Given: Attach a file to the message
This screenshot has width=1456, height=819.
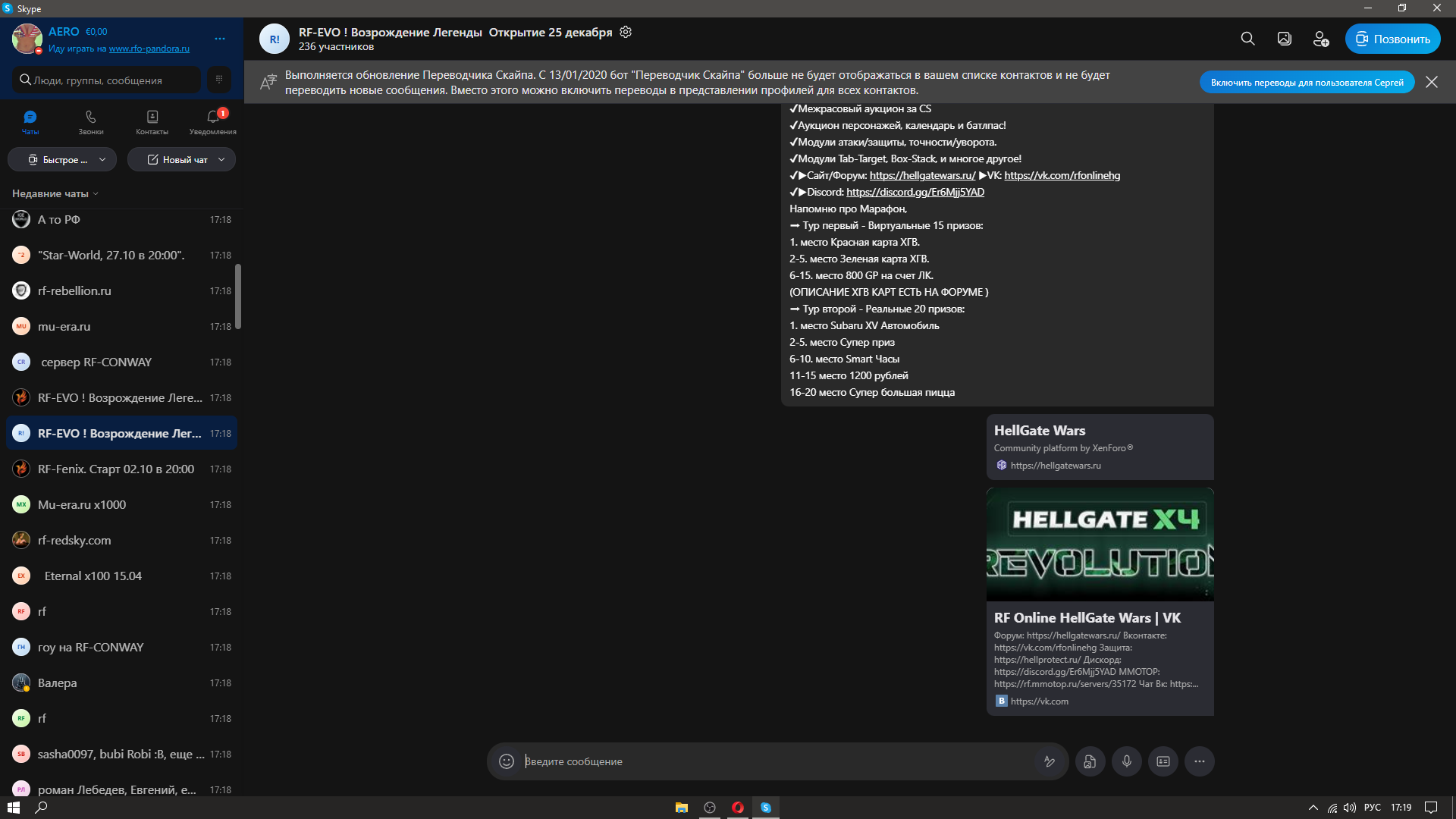Looking at the screenshot, I should coord(1090,761).
